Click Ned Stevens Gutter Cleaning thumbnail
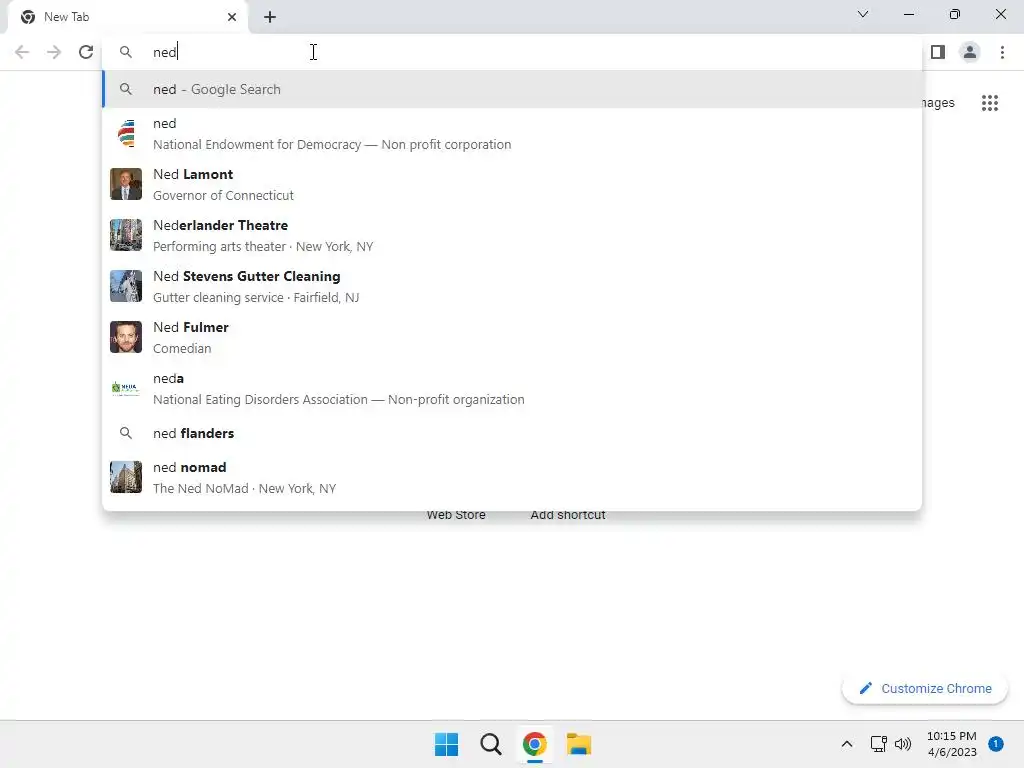This screenshot has height=768, width=1024. (126, 286)
